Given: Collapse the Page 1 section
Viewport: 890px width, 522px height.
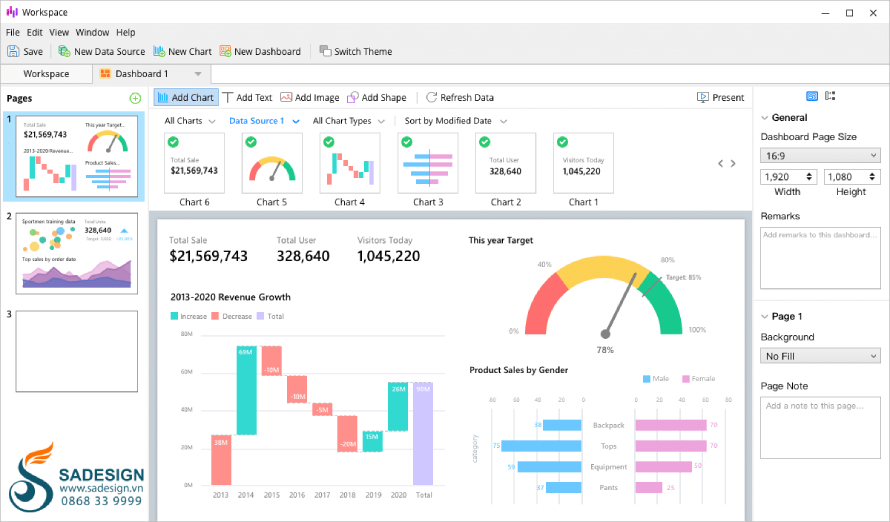Looking at the screenshot, I should coord(764,317).
